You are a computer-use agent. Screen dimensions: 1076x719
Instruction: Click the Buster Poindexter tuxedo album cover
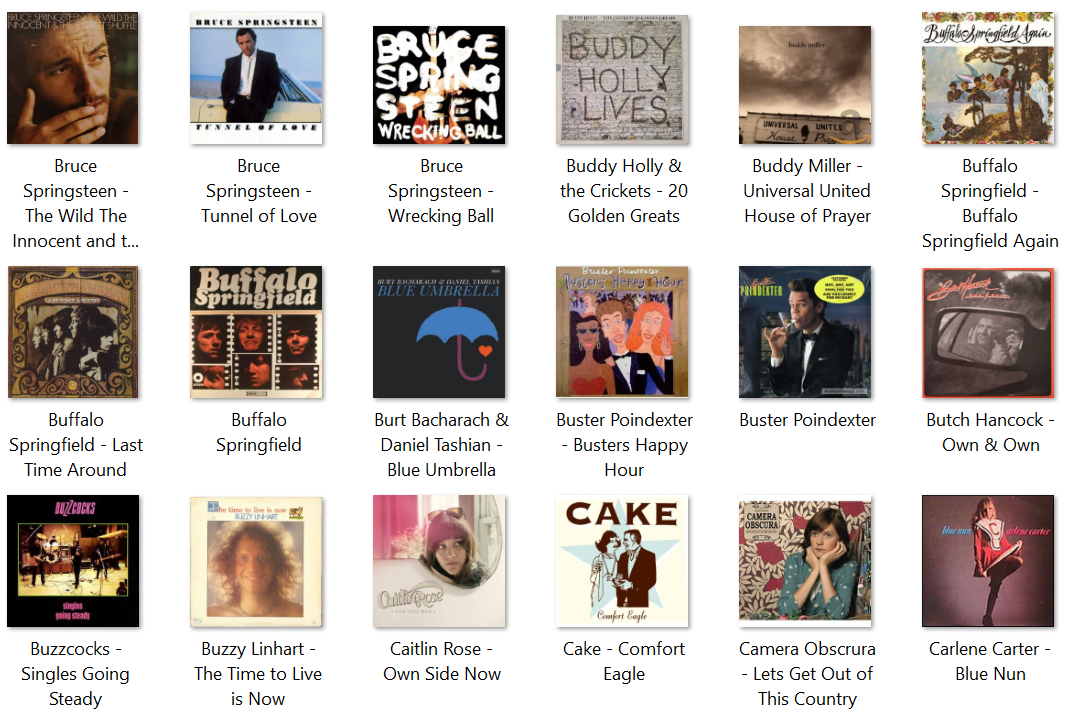(x=805, y=332)
